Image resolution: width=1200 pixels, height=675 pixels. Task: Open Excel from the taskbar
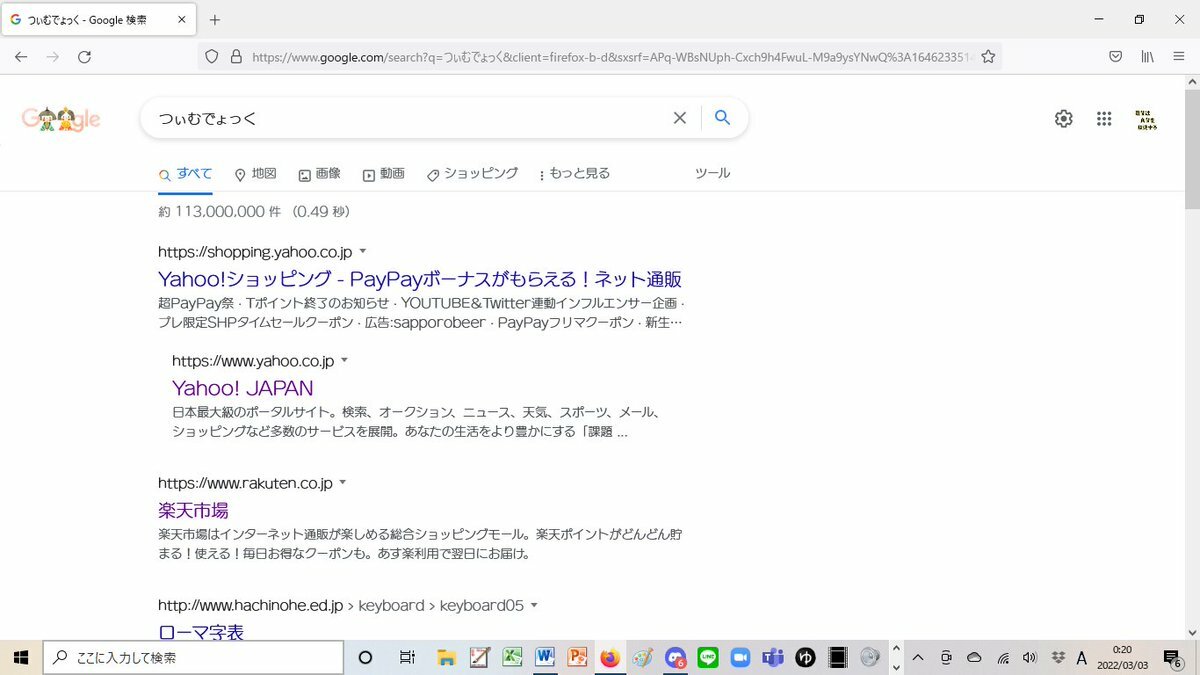(512, 657)
